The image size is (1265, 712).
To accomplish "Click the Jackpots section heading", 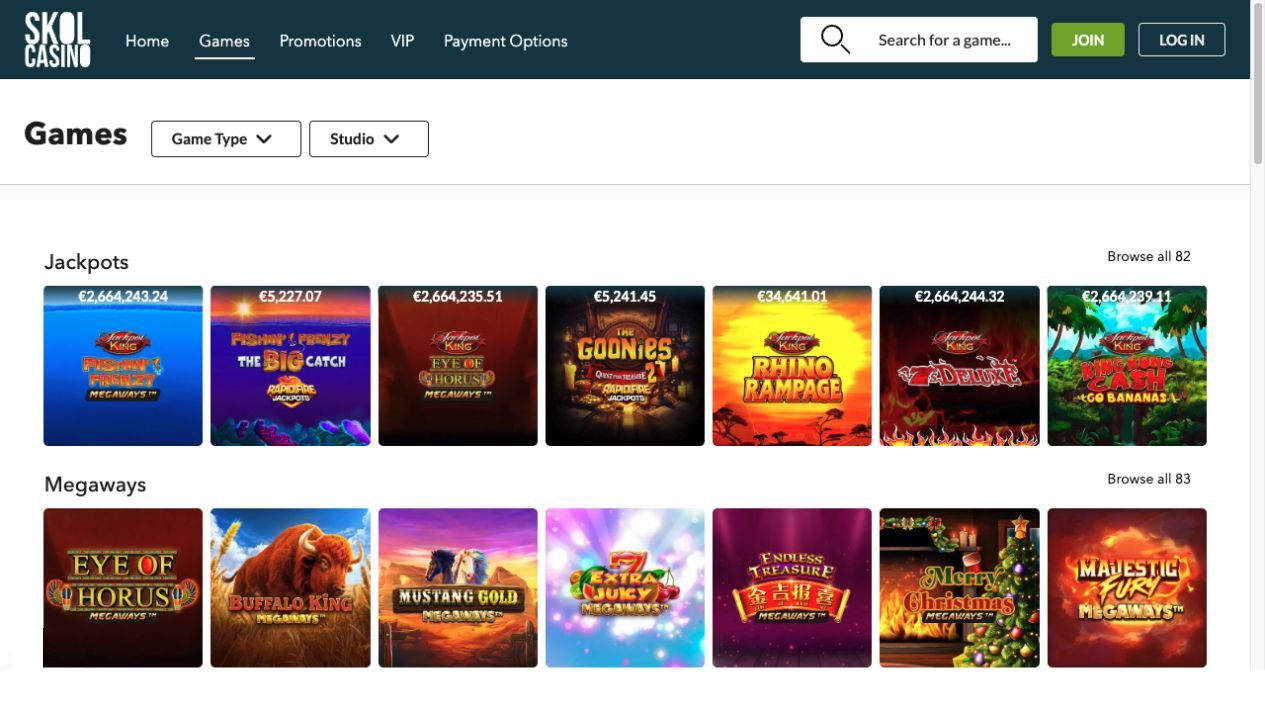I will coord(86,262).
